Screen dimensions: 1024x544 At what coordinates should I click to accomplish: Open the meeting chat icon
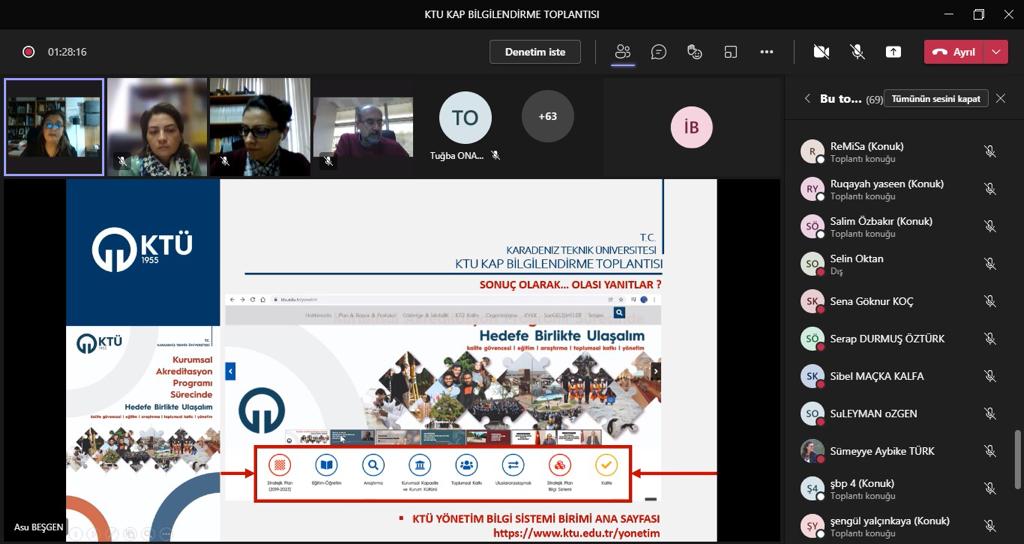659,52
